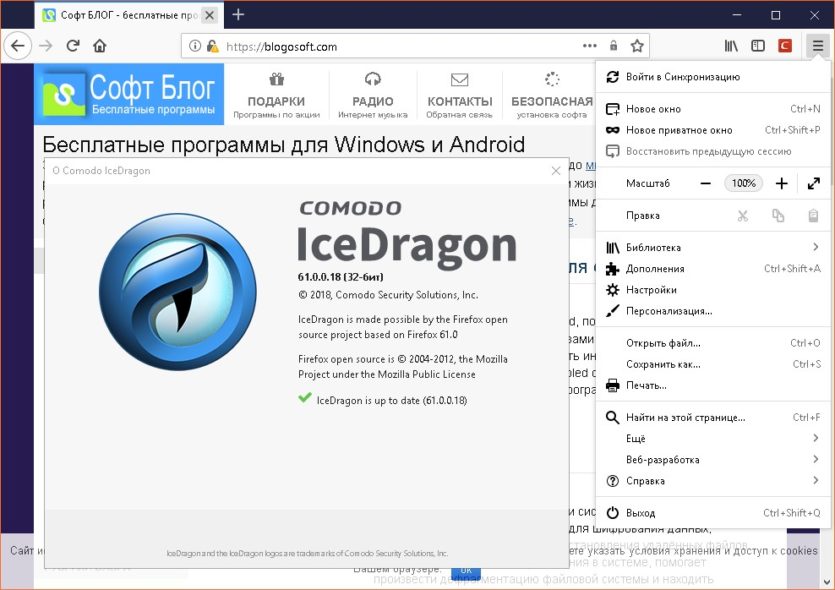Enter full screen mode icon
This screenshot has height=590, width=835.
pyautogui.click(x=813, y=184)
